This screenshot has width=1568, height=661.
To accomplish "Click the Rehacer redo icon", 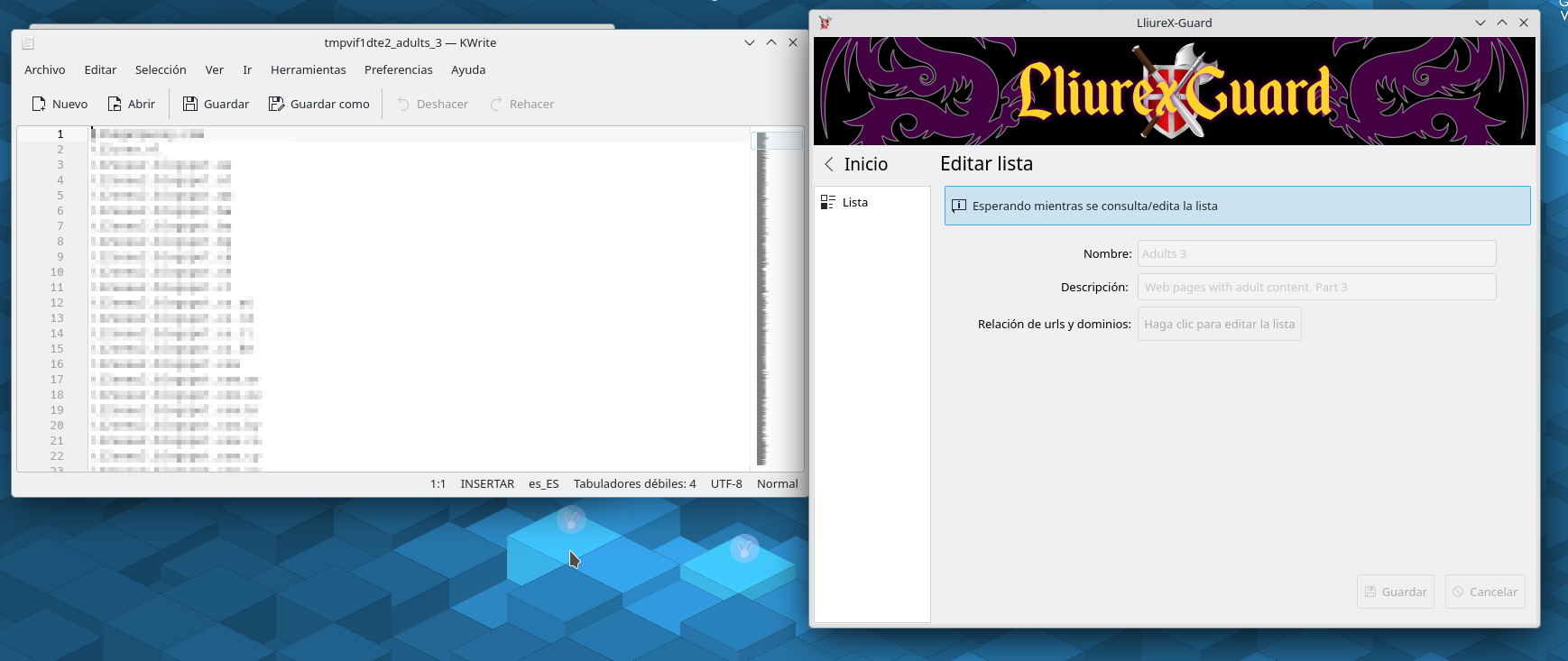I will tap(496, 105).
